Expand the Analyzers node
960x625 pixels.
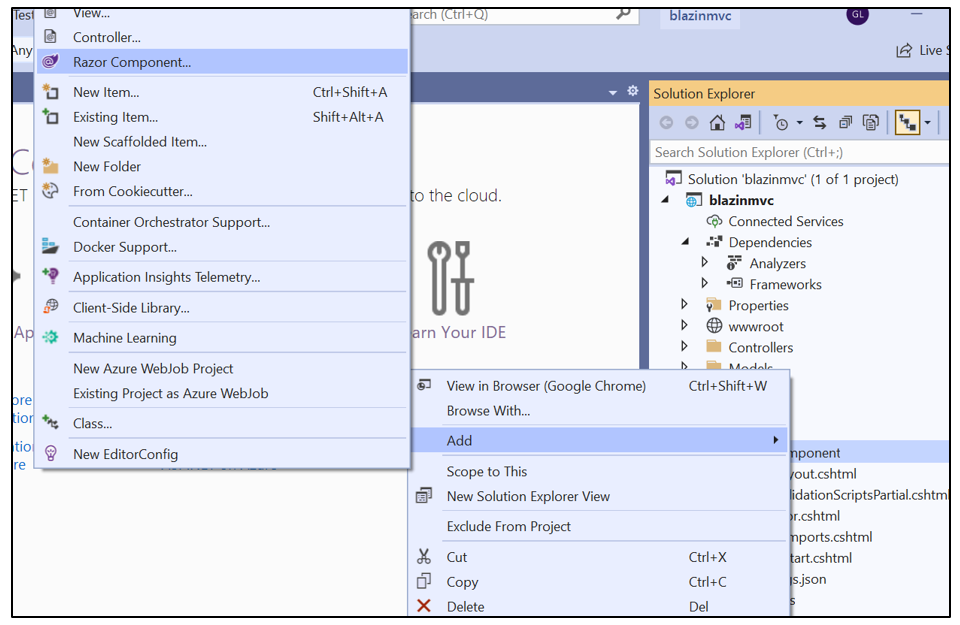(705, 263)
